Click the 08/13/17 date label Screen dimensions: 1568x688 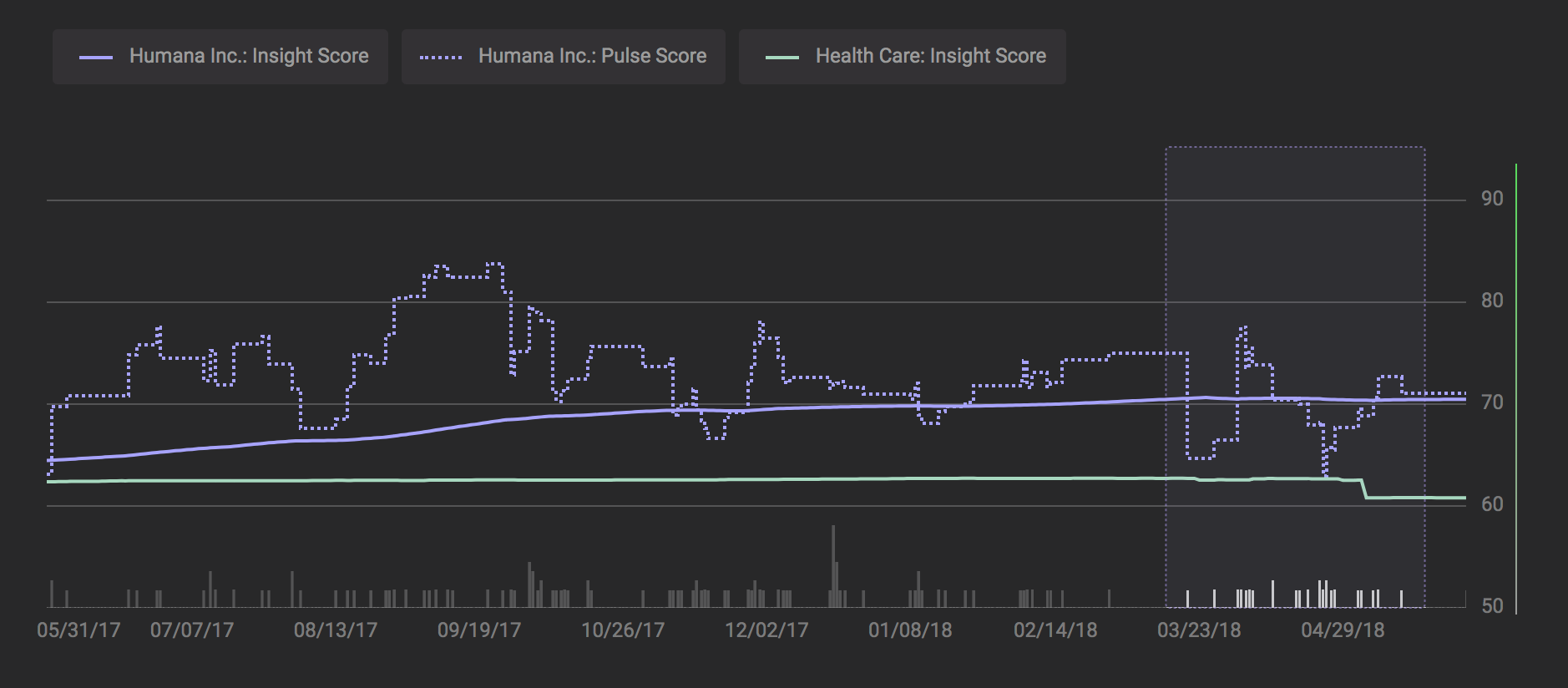336,630
